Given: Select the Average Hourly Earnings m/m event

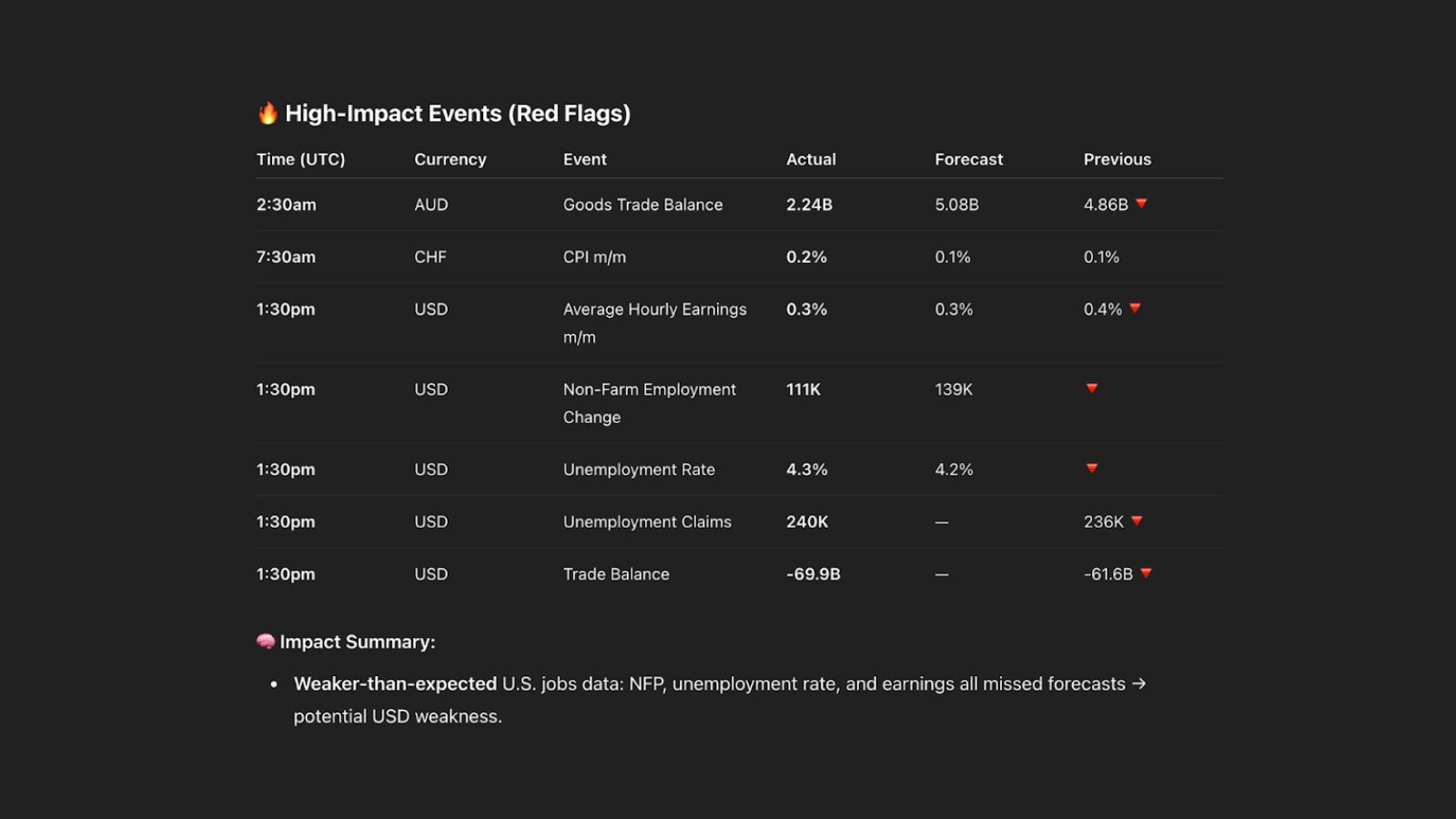Looking at the screenshot, I should coord(654,310).
